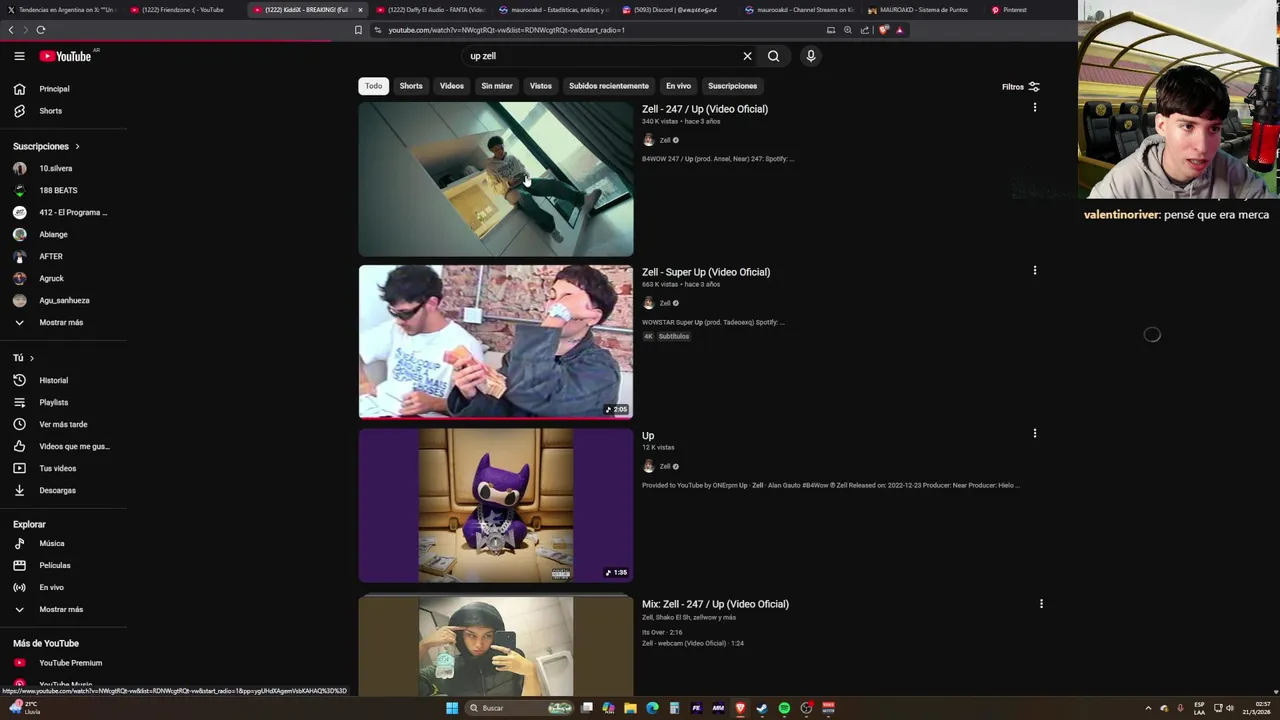Screen dimensions: 1280x720
Task: Show hidden system tray icons
Action: click(x=1148, y=708)
